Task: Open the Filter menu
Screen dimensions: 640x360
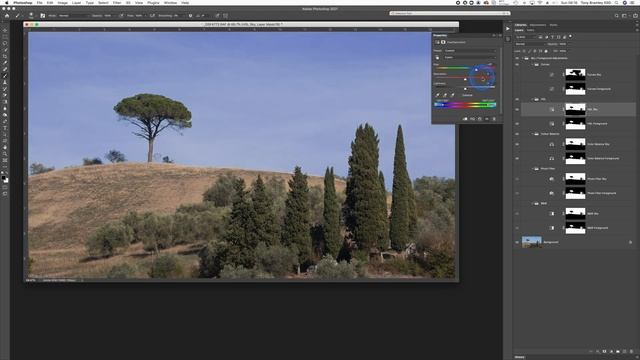Action: point(117,2)
